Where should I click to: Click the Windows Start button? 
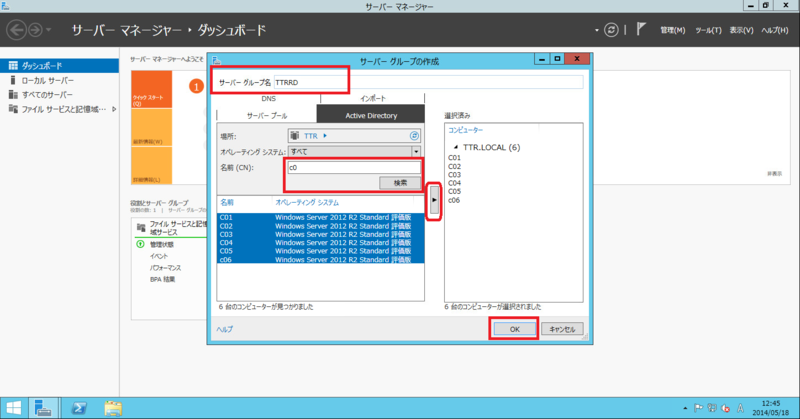[13, 408]
